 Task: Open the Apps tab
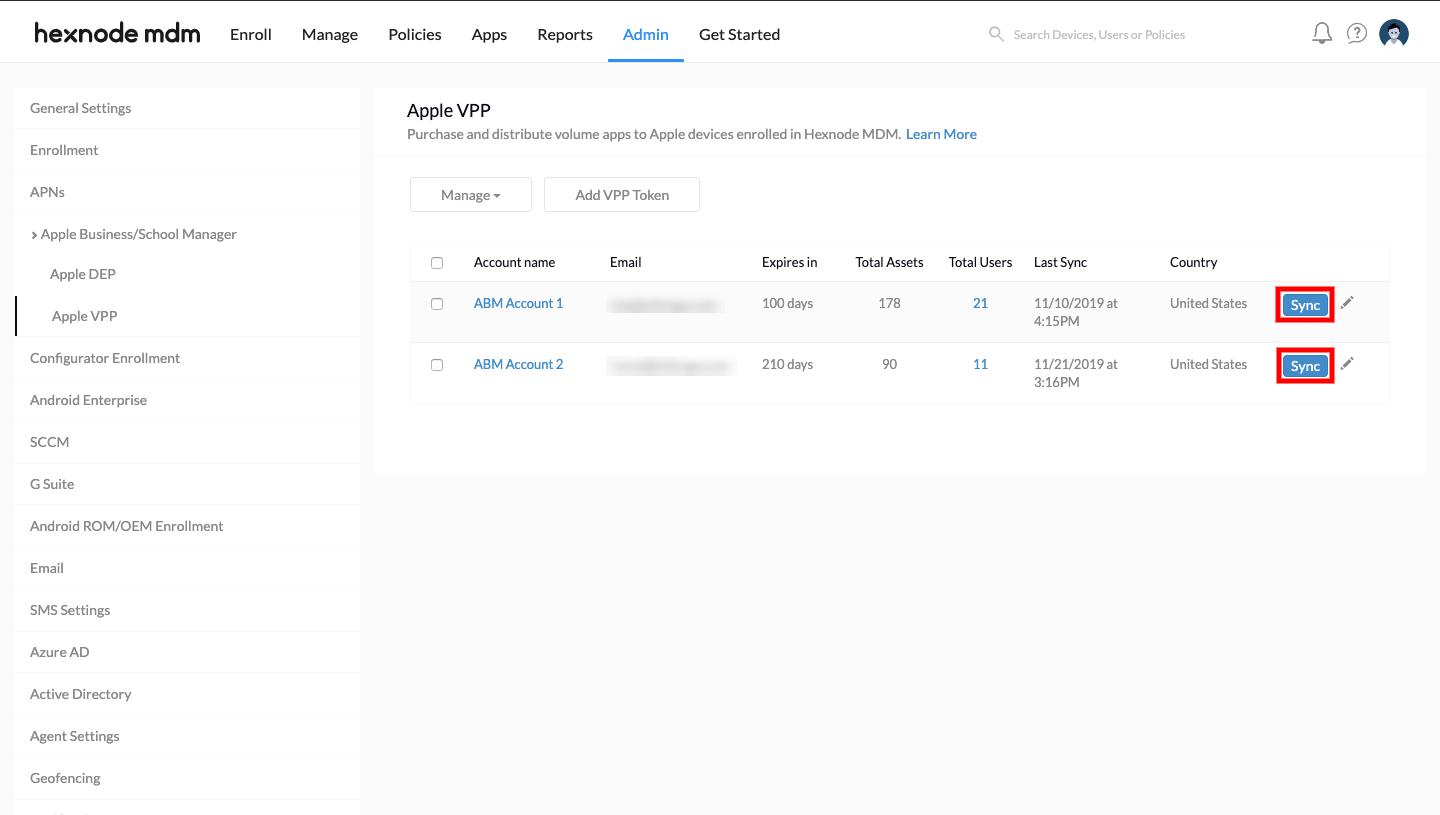[x=489, y=34]
